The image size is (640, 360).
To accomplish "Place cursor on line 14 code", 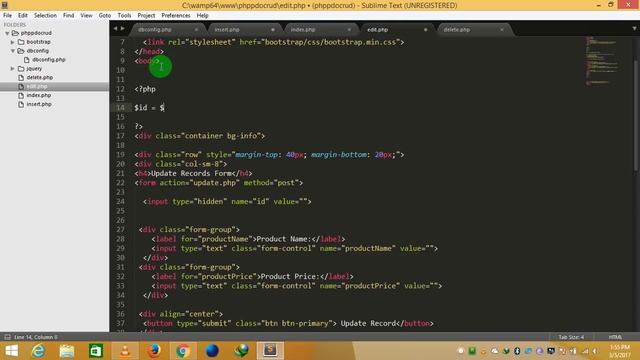I will (x=149, y=108).
